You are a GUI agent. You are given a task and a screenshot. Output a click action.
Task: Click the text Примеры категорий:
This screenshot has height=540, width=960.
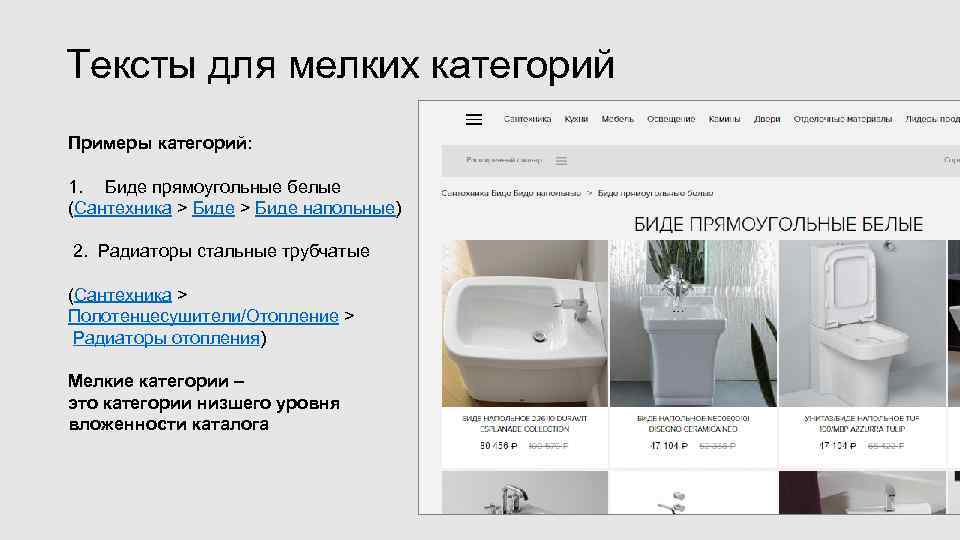160,143
